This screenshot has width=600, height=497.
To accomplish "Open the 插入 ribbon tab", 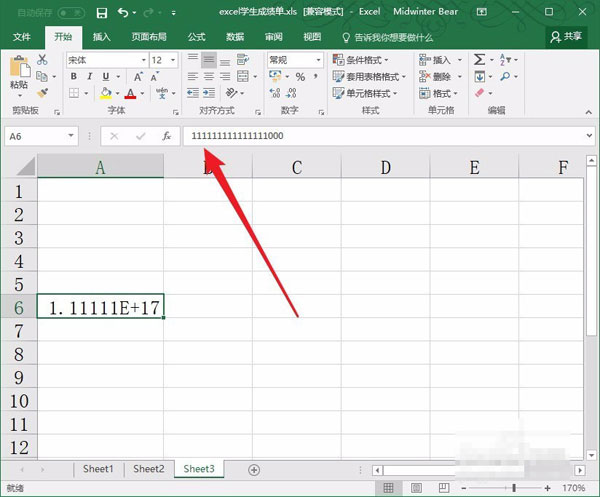I will coord(101,36).
